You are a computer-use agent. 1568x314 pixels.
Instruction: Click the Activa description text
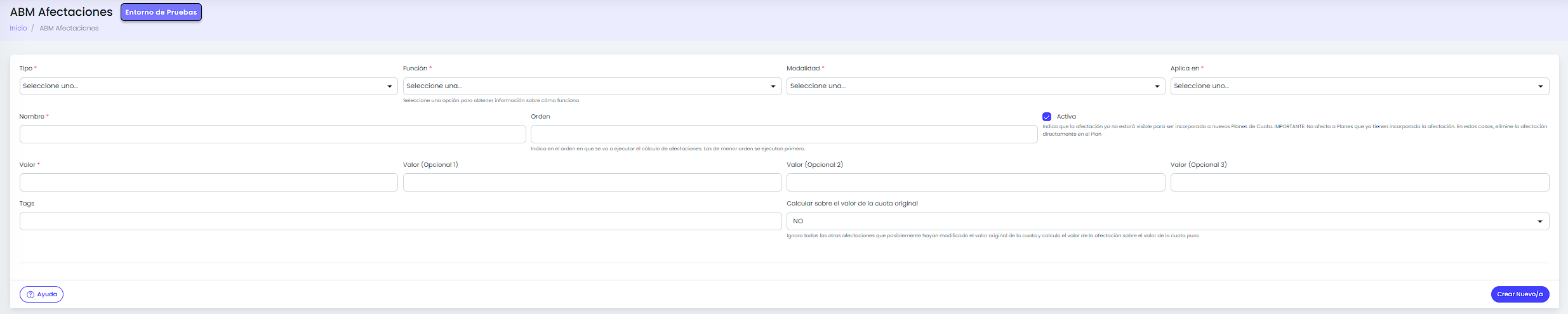point(1294,130)
